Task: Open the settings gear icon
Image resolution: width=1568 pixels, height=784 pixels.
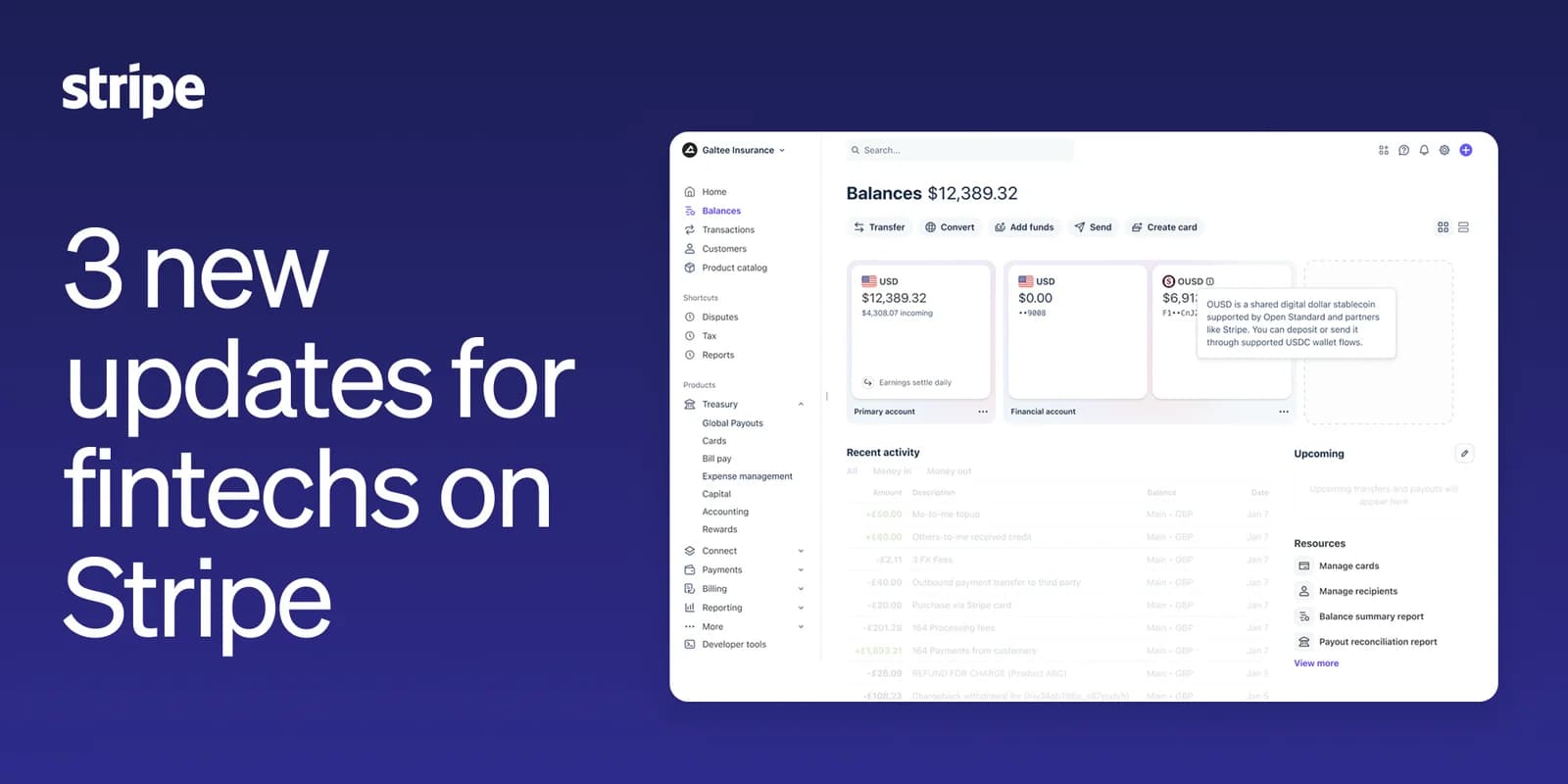Action: (x=1445, y=150)
